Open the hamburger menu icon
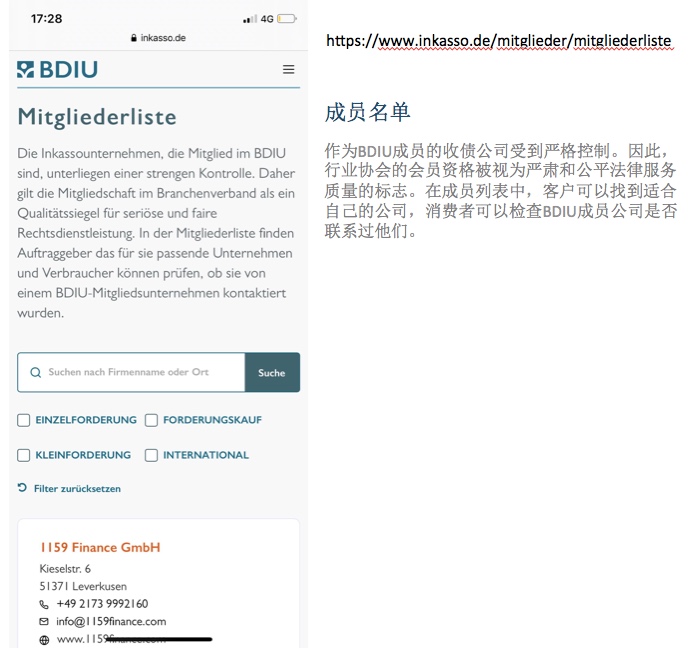The image size is (699, 648). (x=288, y=69)
